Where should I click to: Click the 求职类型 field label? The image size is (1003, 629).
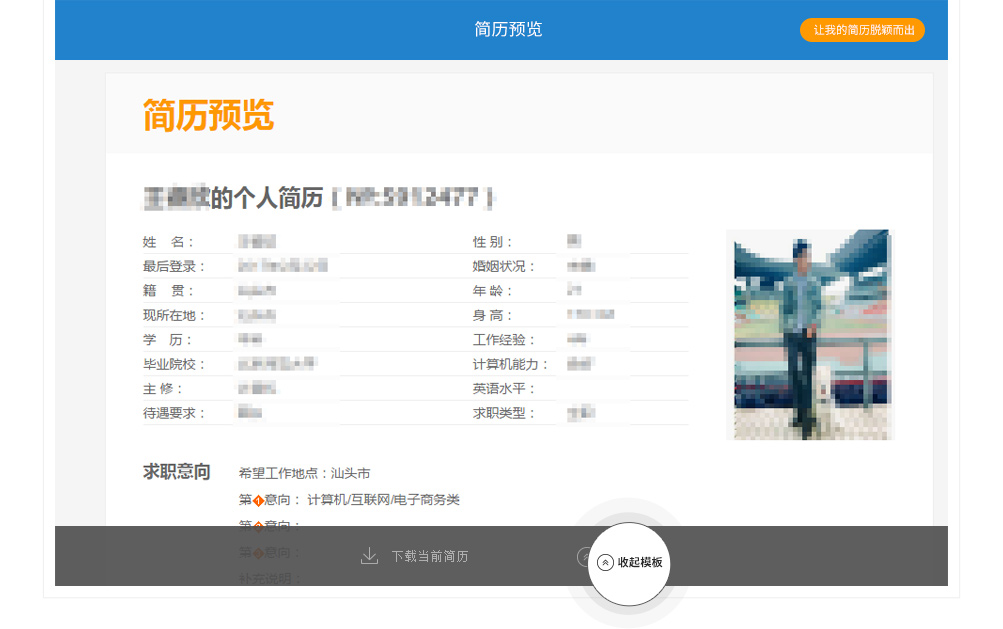tap(504, 414)
